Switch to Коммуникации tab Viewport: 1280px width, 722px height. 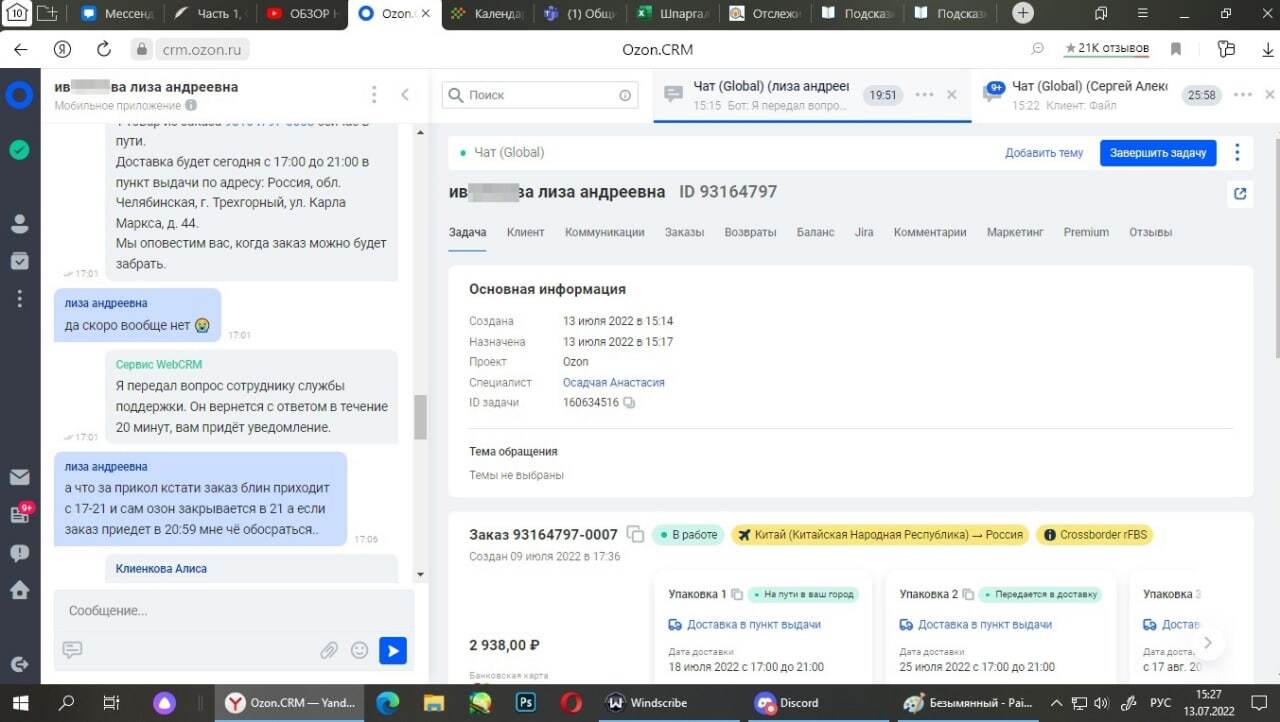click(x=604, y=232)
